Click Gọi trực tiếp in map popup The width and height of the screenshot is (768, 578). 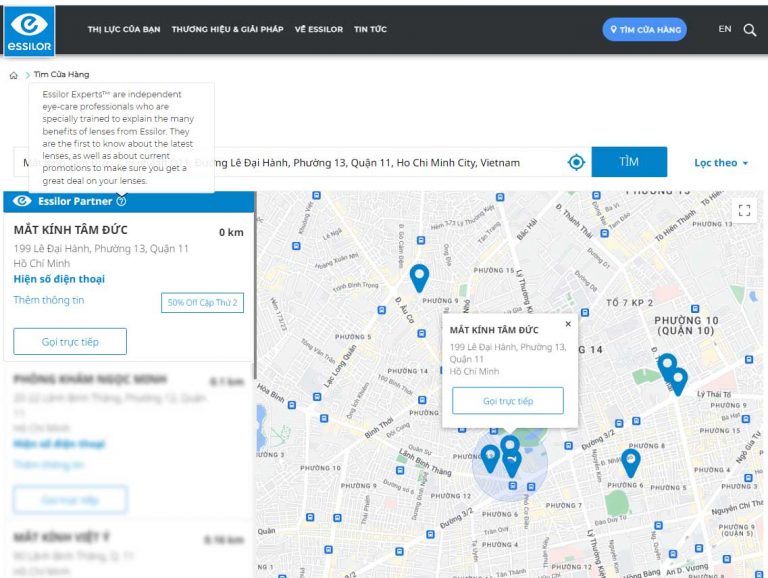[508, 401]
